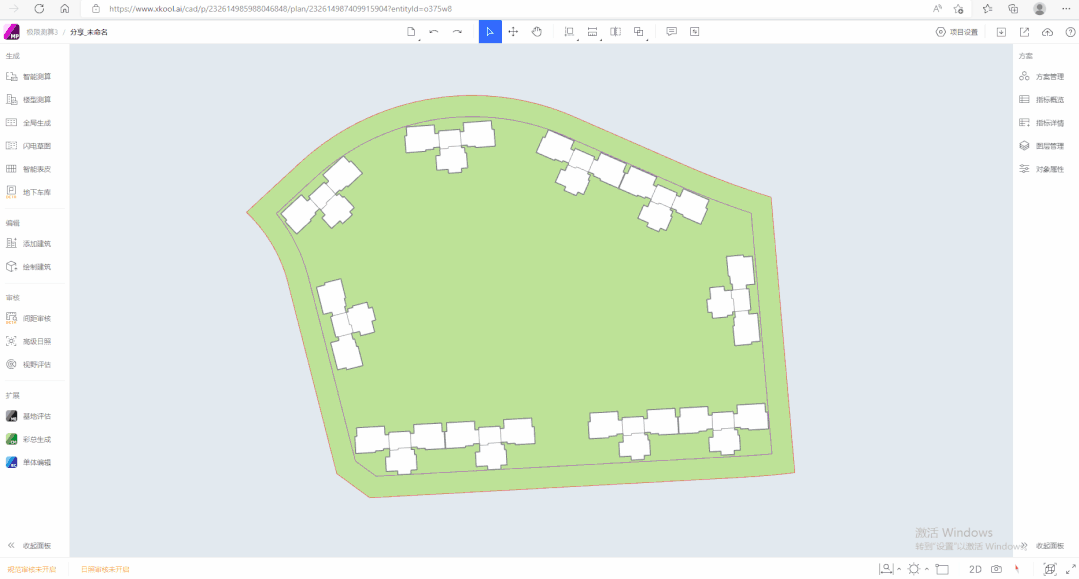Open the comment annotation tool
Screen dimensions: 1079x579
click(671, 32)
